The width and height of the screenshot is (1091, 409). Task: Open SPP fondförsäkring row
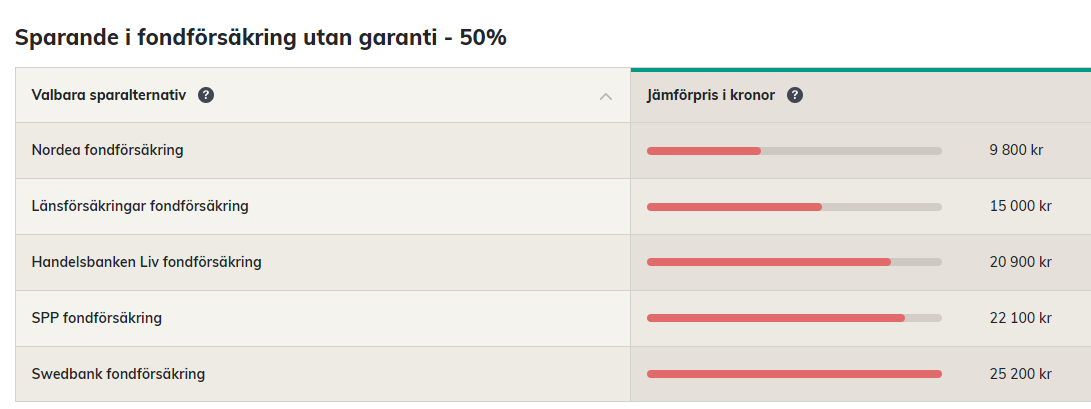[97, 319]
